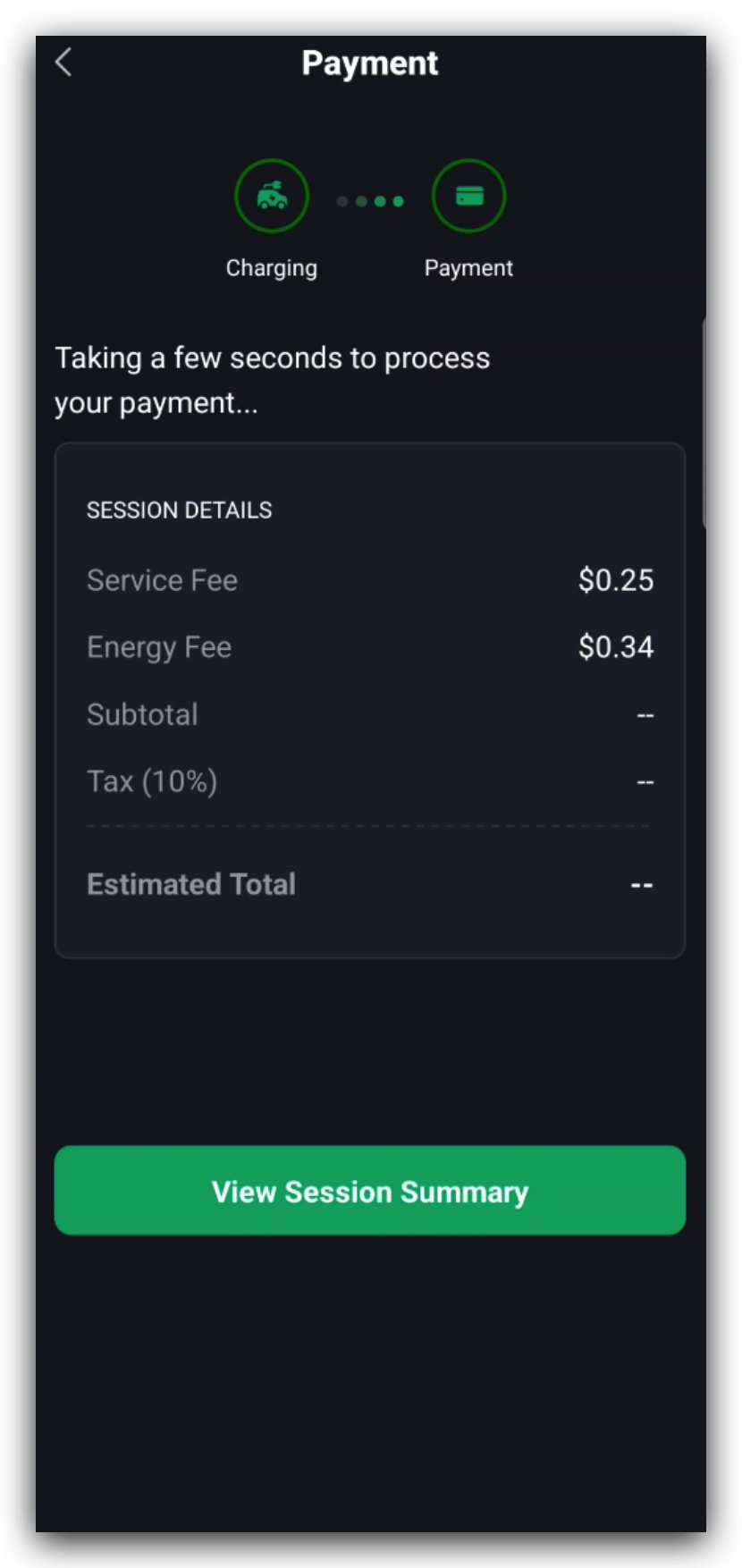Click the $0.34 energy fee amount

(616, 647)
